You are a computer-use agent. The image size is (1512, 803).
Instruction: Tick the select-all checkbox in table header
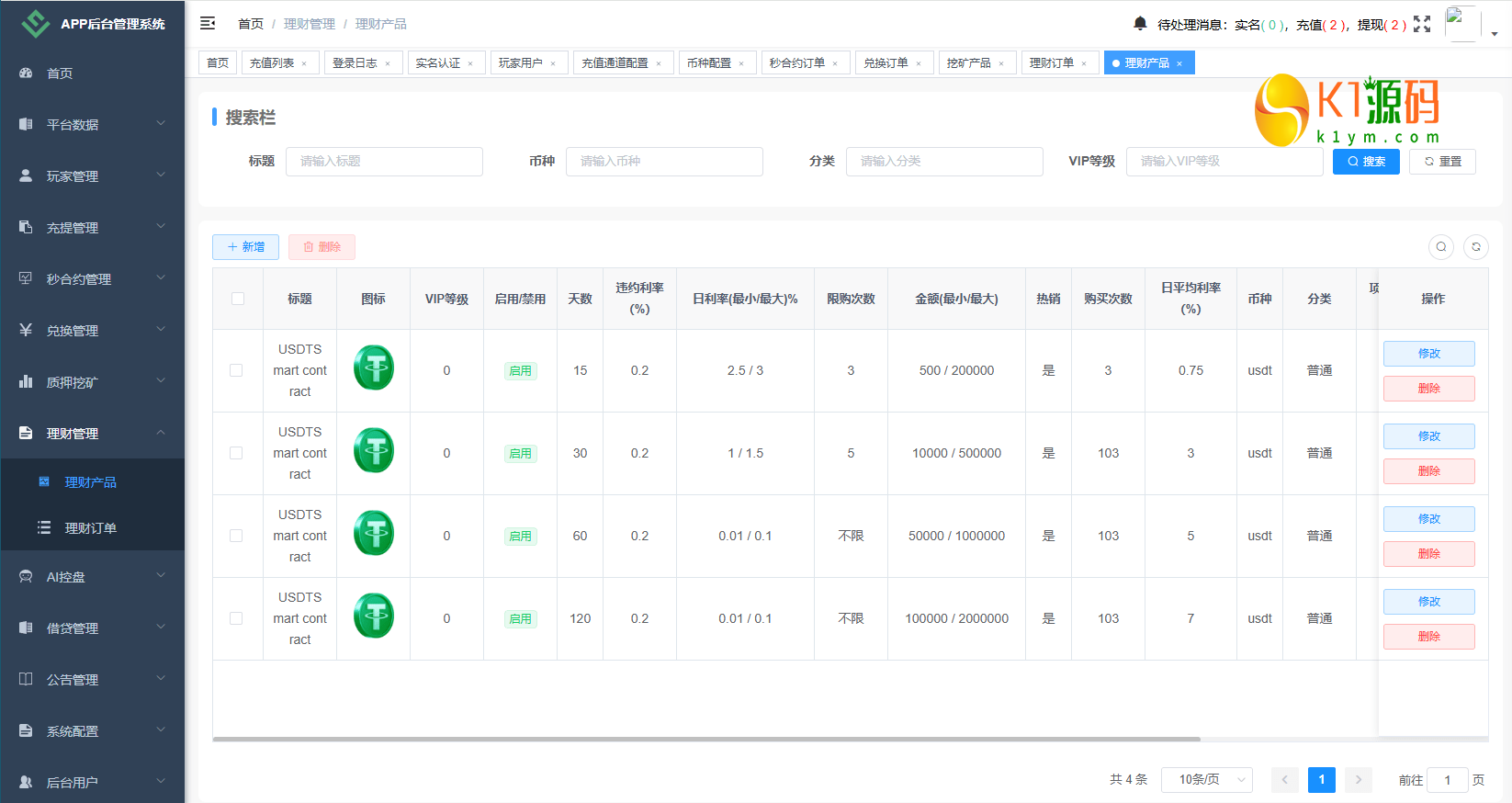click(238, 299)
